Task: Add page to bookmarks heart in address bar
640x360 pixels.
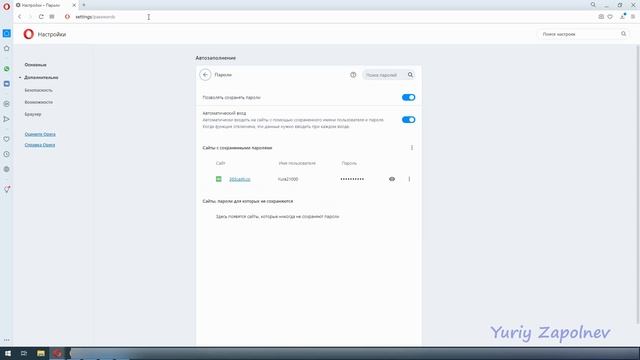Action: (610, 17)
